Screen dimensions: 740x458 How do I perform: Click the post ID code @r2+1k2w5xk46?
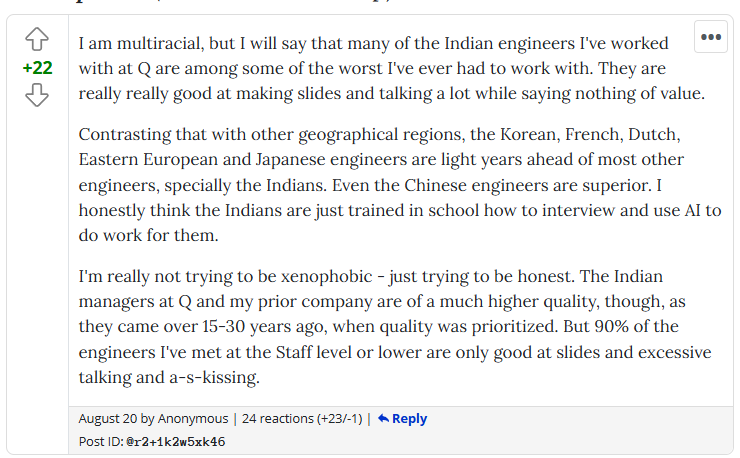click(176, 441)
